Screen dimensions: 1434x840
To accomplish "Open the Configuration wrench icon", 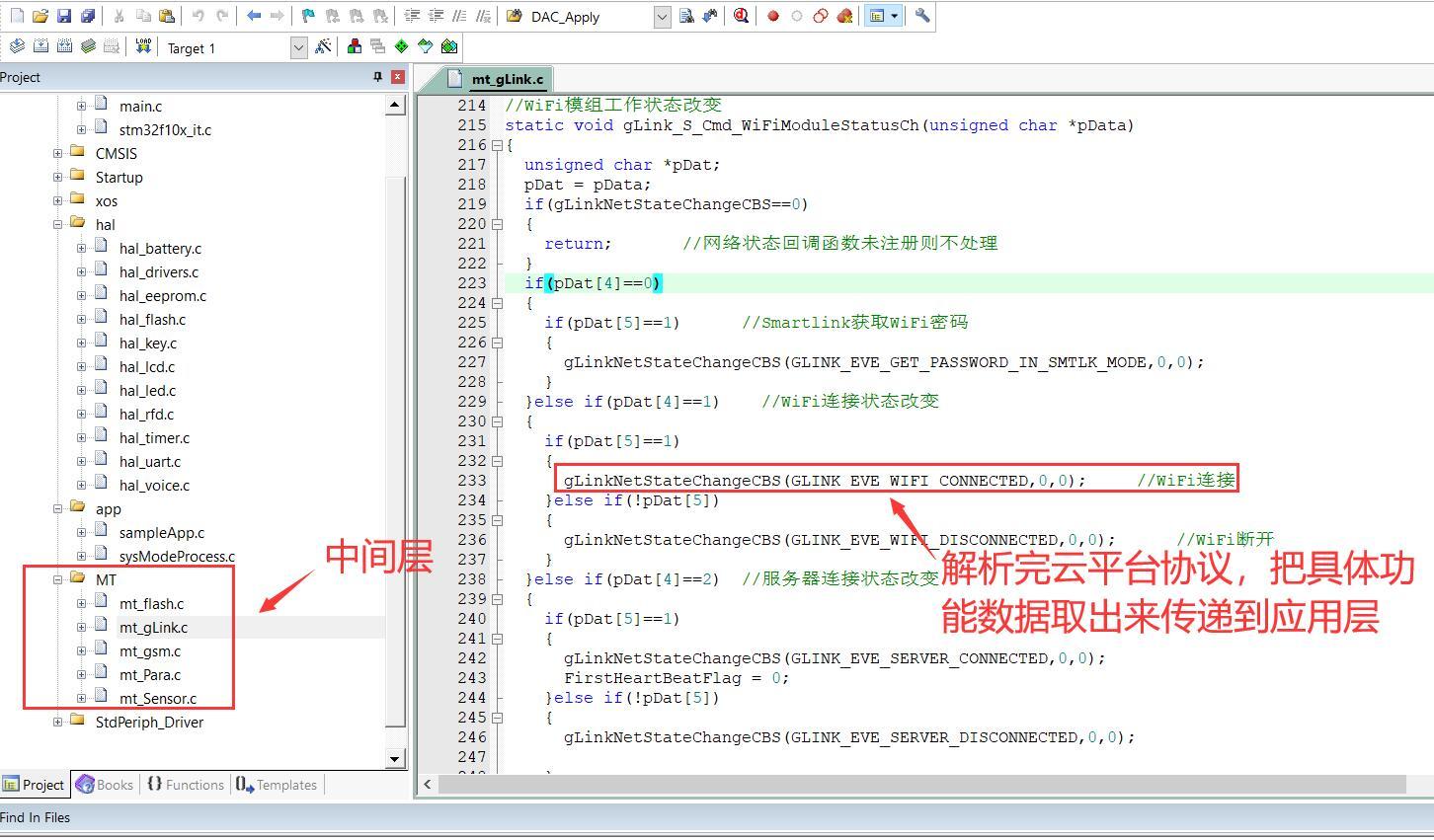I will point(922,16).
